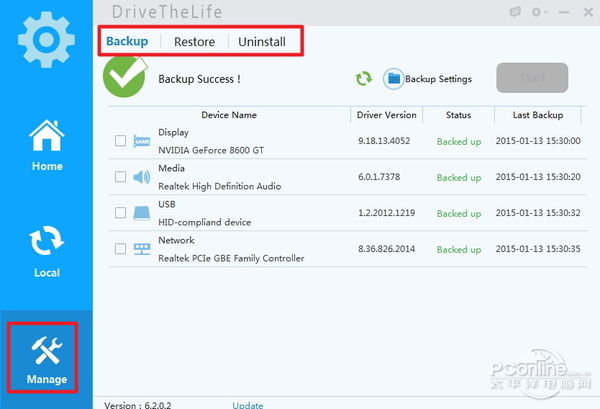Image resolution: width=600 pixels, height=409 pixels.
Task: Switch to the Backup tab
Action: point(127,41)
